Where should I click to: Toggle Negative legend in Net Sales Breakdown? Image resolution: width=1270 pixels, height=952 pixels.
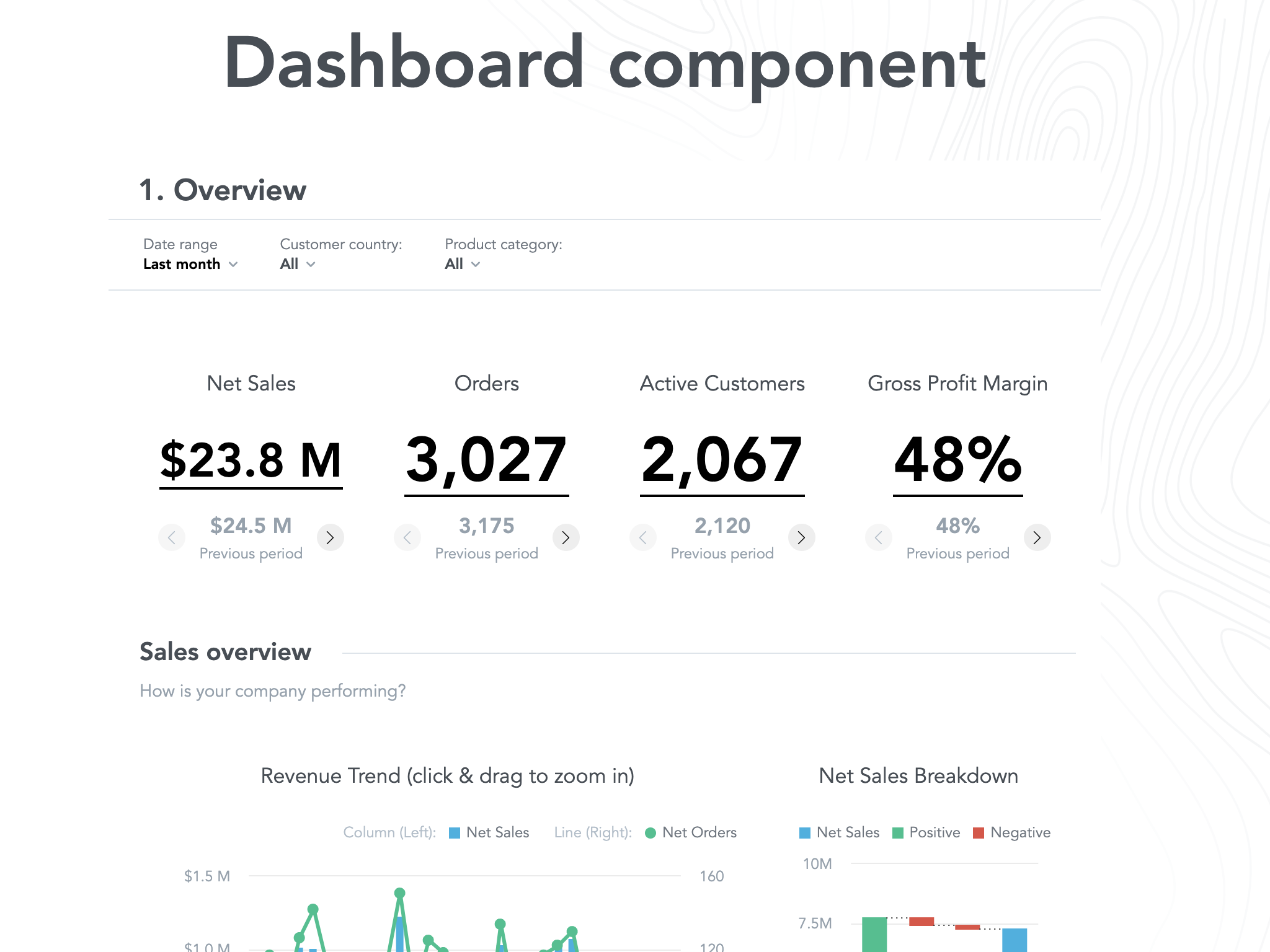[1012, 832]
